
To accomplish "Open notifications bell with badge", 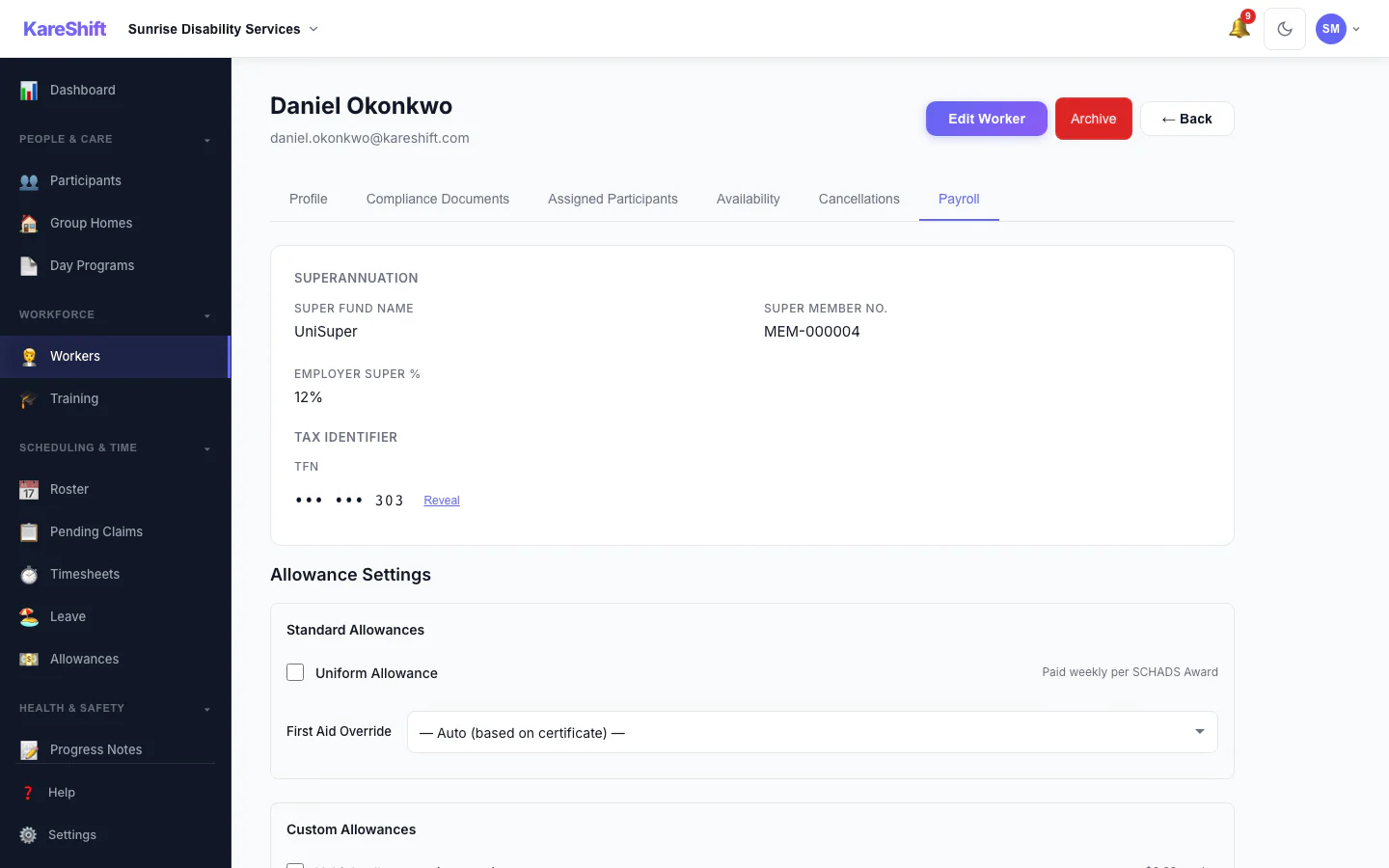I will (x=1240, y=27).
